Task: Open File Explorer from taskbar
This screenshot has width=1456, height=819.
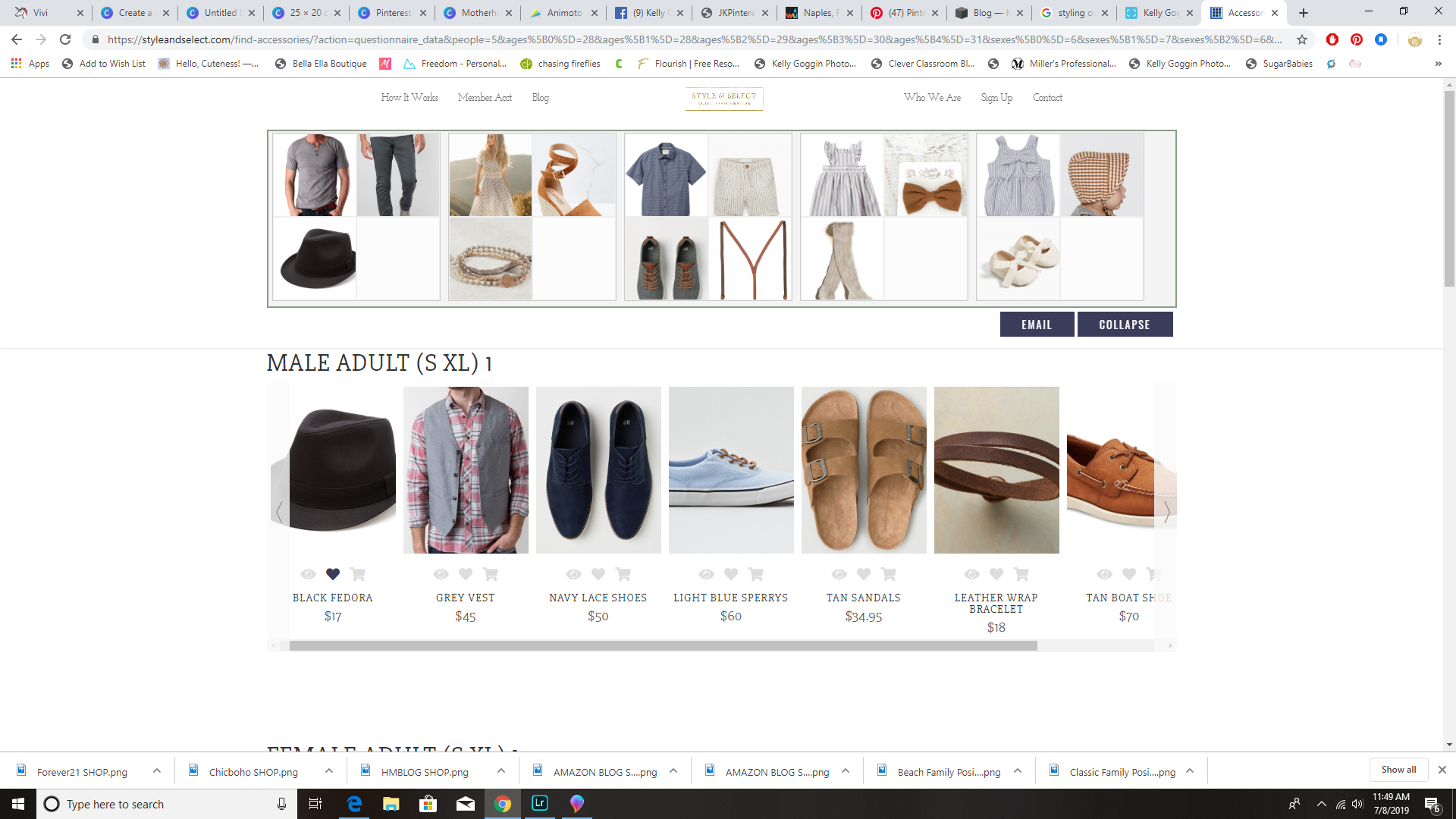Action: (391, 804)
